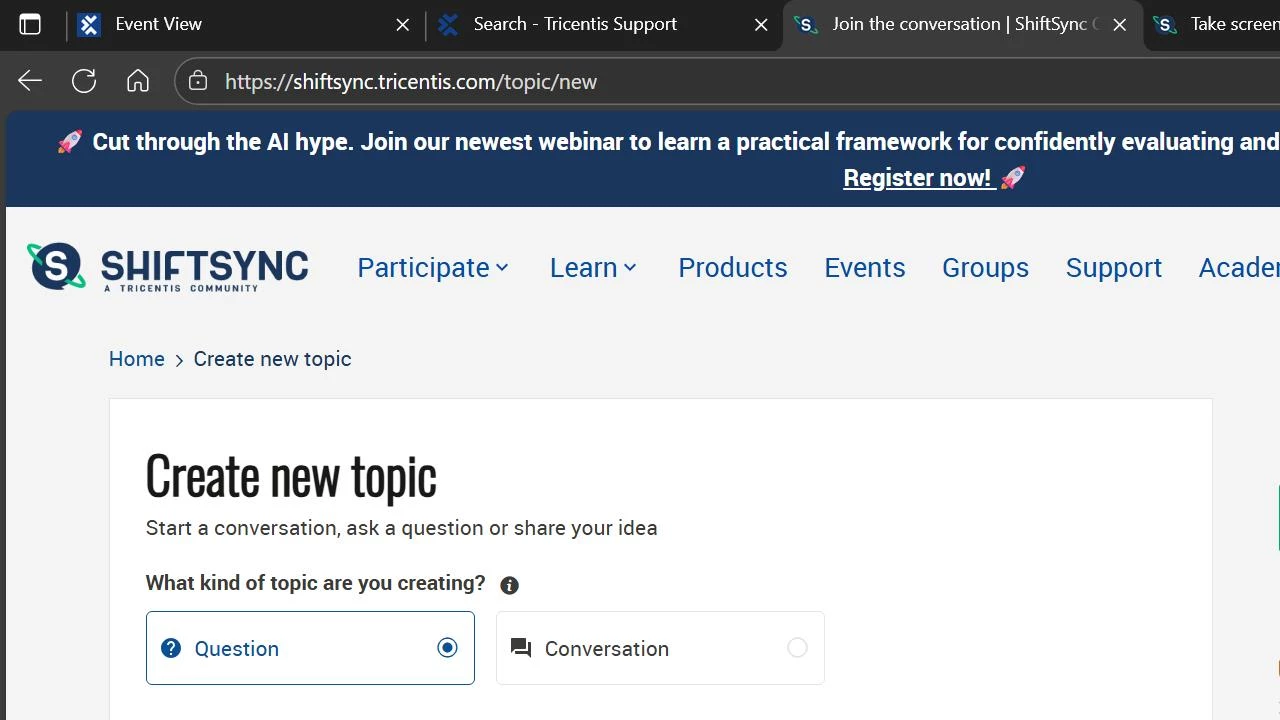Viewport: 1280px width, 720px height.
Task: Select the Question radio button
Action: tap(447, 648)
